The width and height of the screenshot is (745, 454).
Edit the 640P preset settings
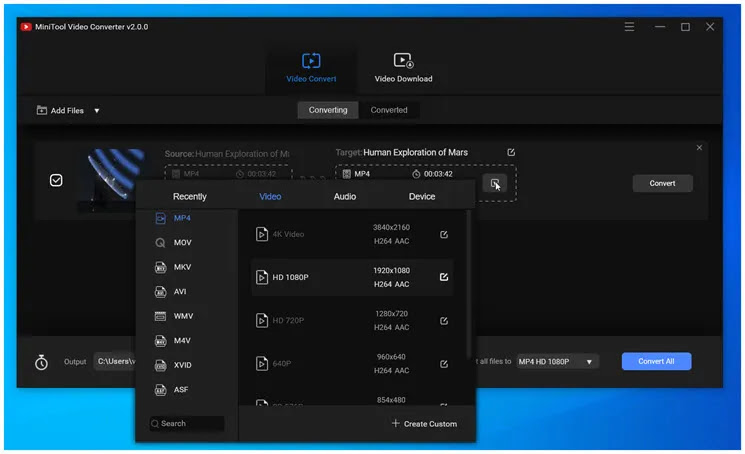pyautogui.click(x=444, y=364)
